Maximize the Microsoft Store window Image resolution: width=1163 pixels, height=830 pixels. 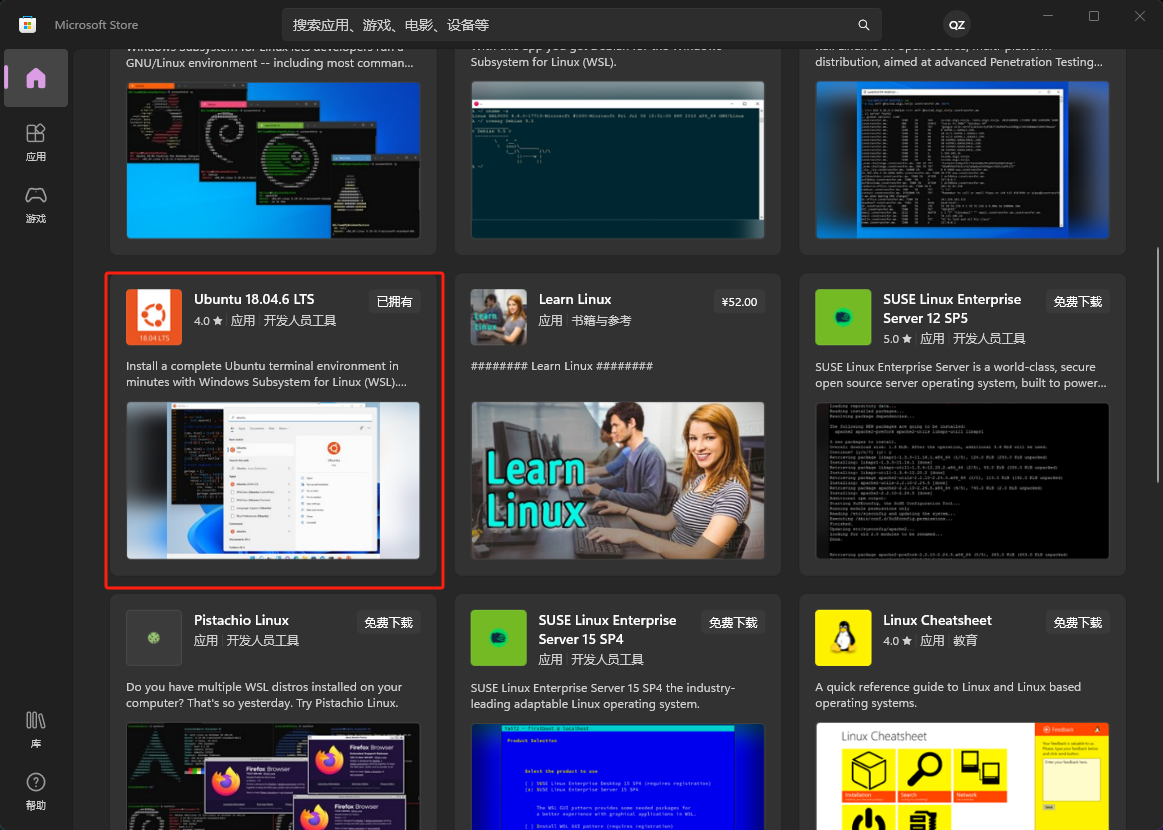[x=1094, y=16]
